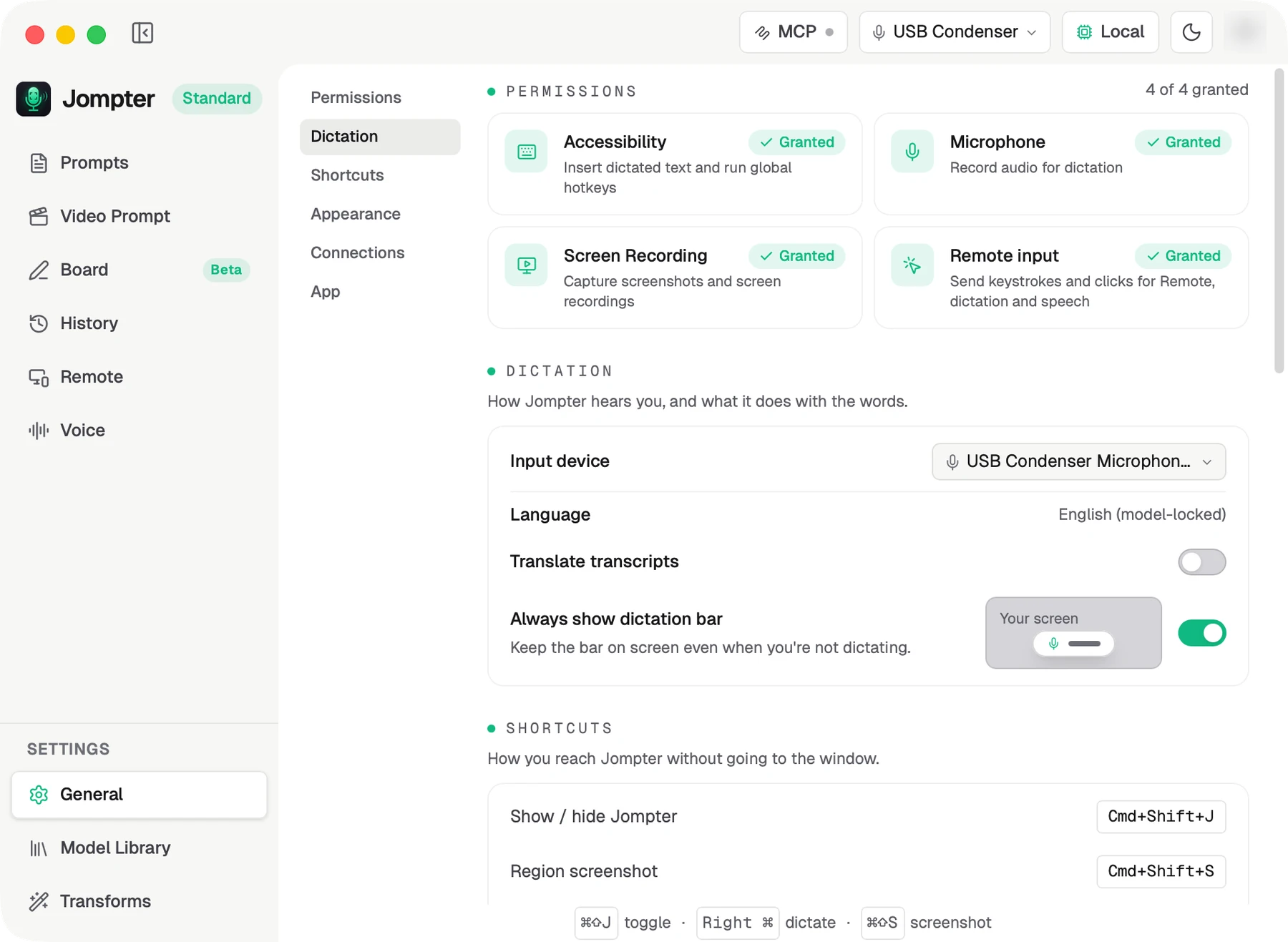Open the History page
Image resolution: width=1288 pixels, height=942 pixels.
[x=139, y=323]
